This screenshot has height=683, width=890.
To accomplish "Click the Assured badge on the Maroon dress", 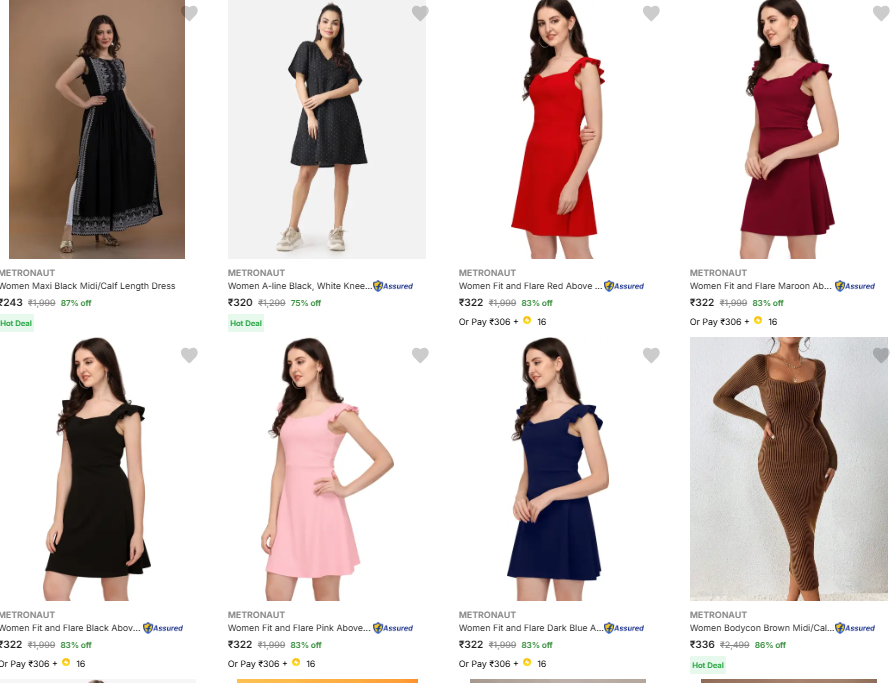I will coord(855,286).
